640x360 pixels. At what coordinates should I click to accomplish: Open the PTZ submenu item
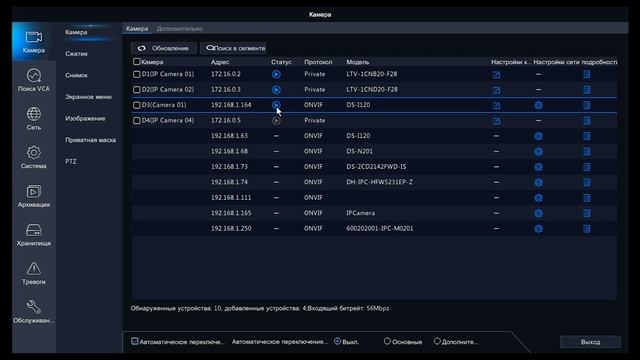coord(71,162)
